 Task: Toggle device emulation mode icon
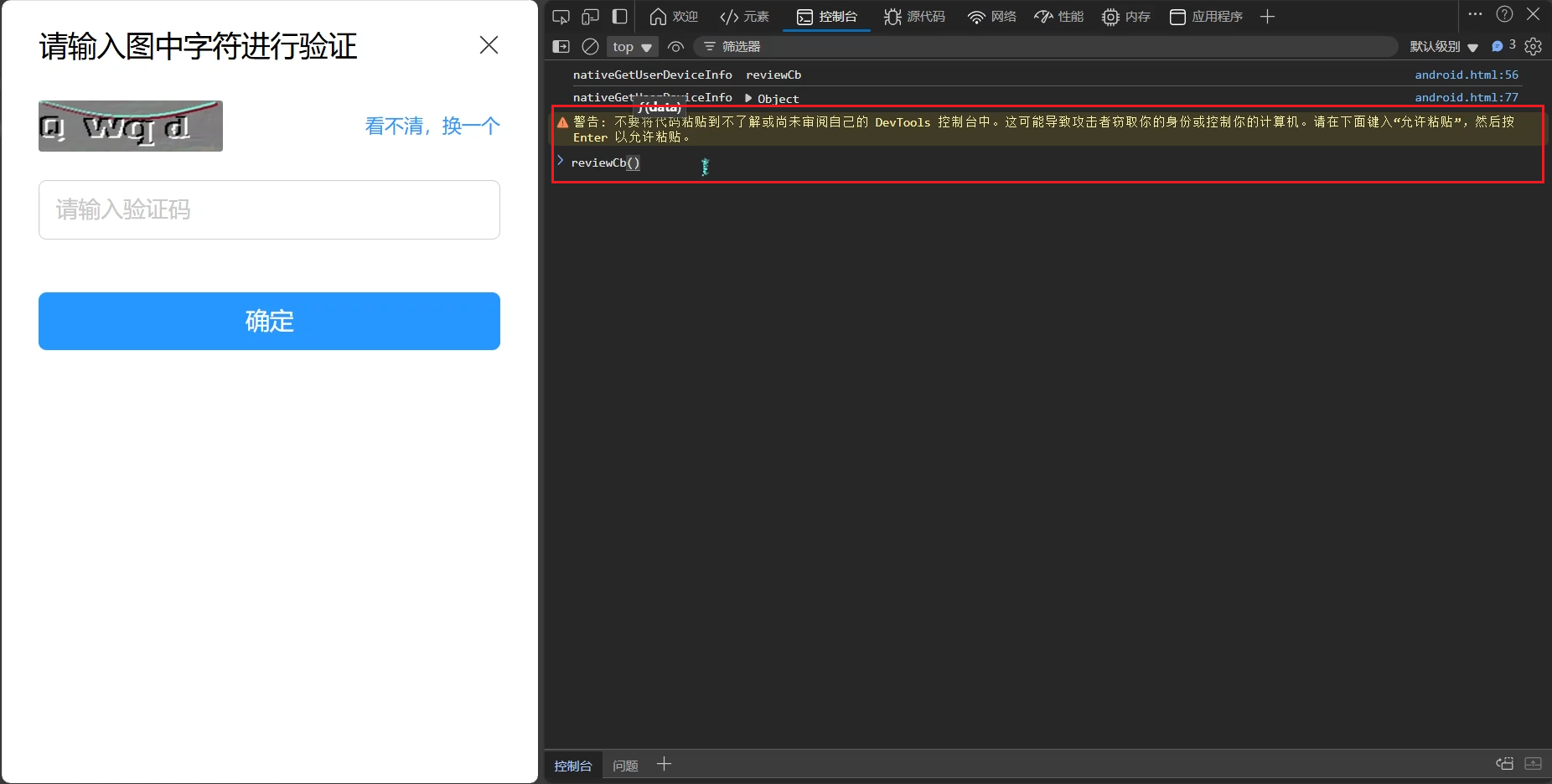(x=591, y=17)
